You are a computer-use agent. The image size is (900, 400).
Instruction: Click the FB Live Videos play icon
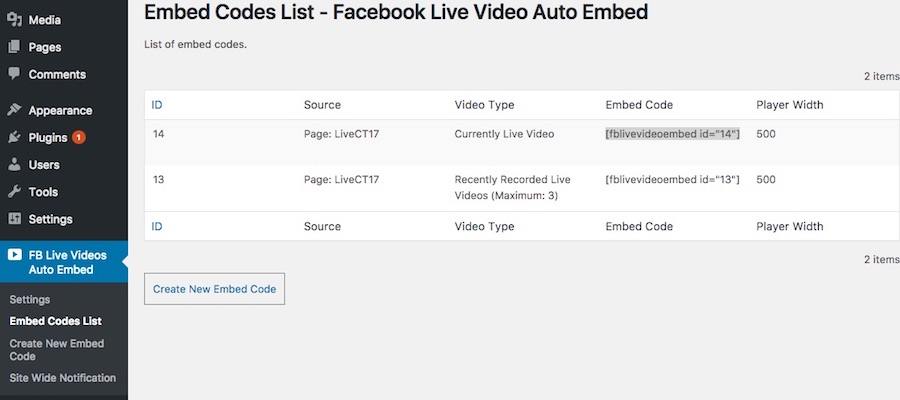14,255
